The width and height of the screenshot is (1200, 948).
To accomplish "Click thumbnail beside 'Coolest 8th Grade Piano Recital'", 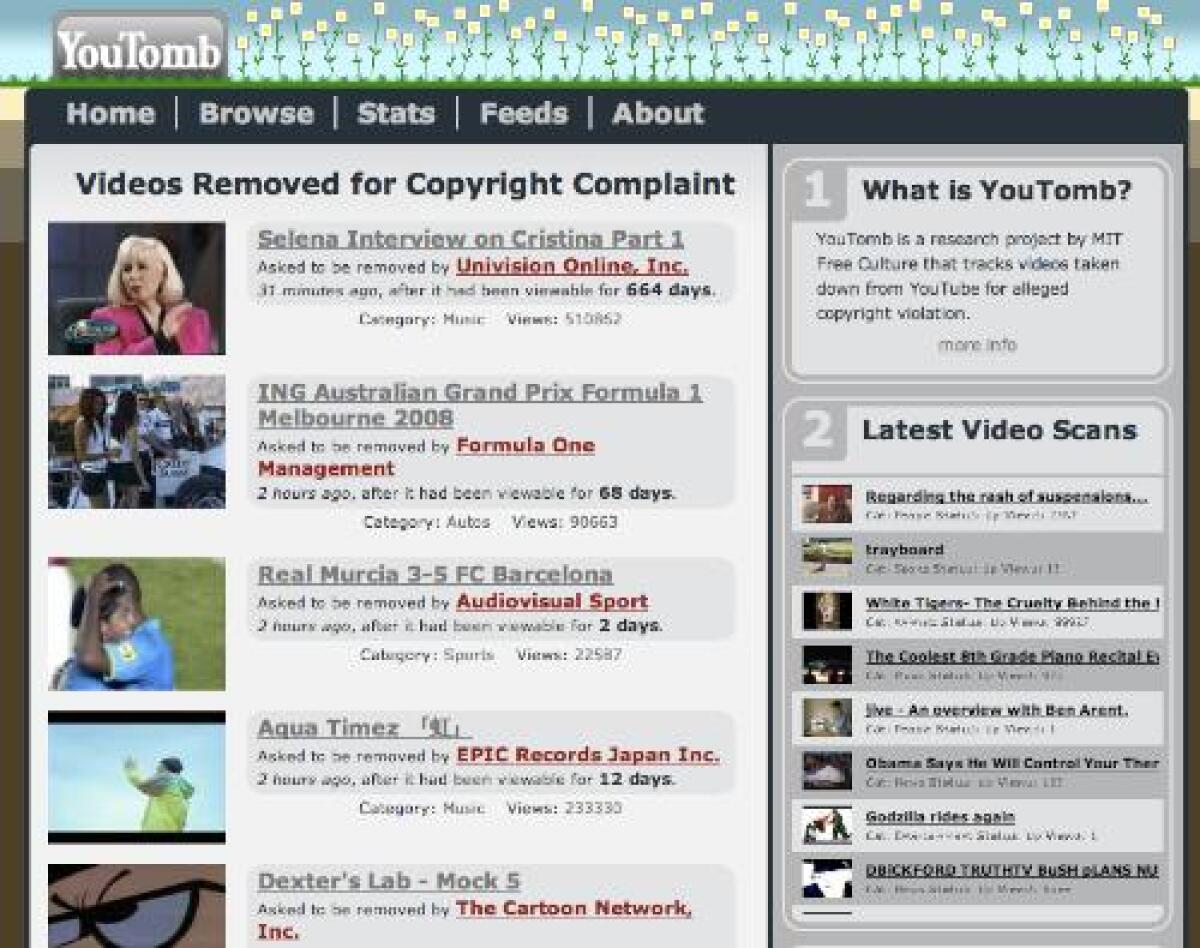I will [827, 664].
